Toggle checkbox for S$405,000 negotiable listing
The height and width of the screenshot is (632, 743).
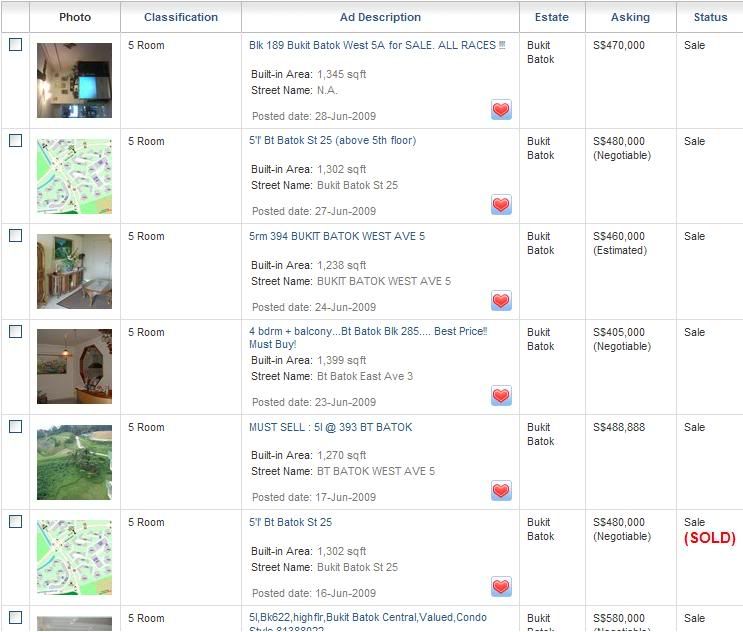click(x=15, y=331)
